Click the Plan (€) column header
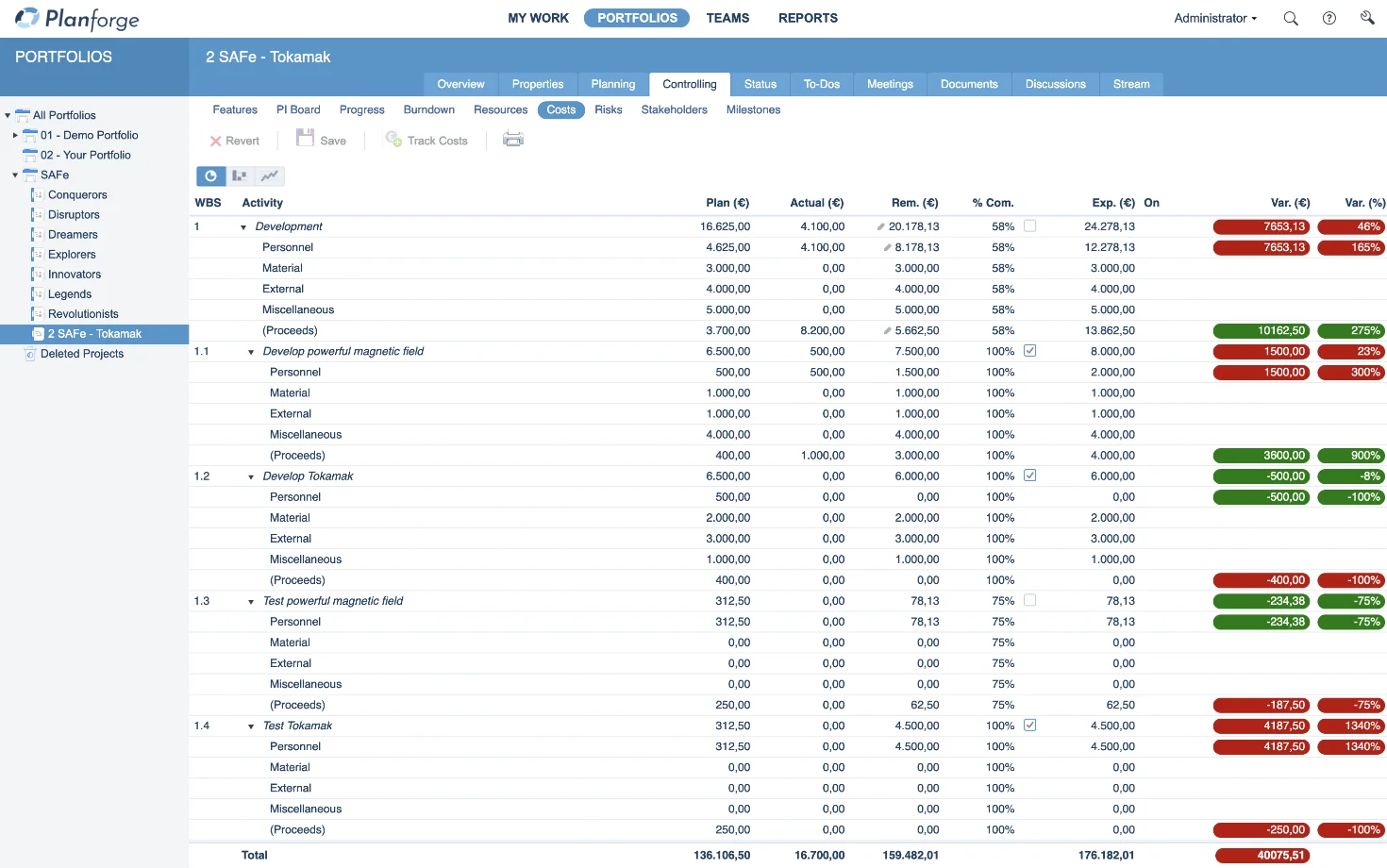 [x=727, y=203]
